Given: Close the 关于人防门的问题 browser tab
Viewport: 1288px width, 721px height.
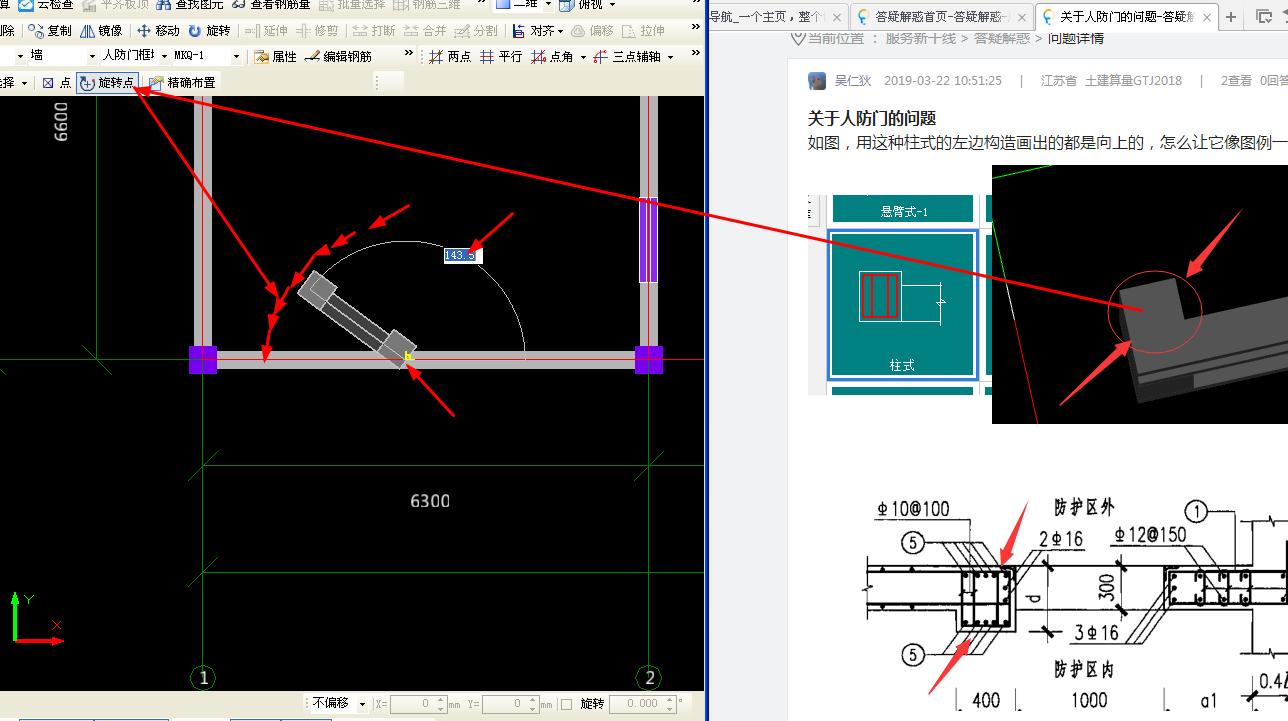Looking at the screenshot, I should [x=1208, y=17].
